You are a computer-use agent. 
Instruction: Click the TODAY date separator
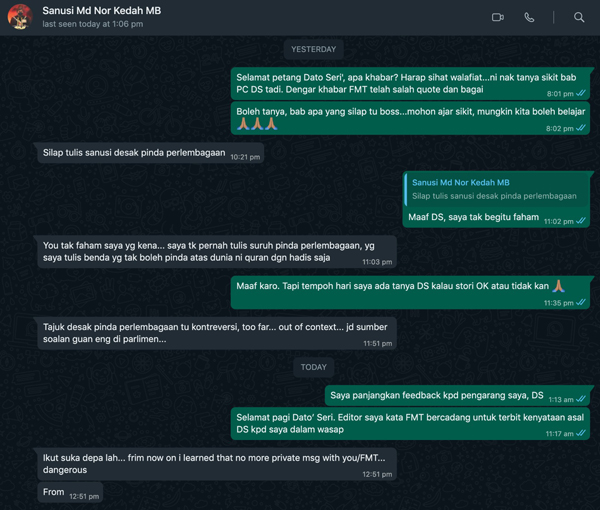(x=313, y=367)
